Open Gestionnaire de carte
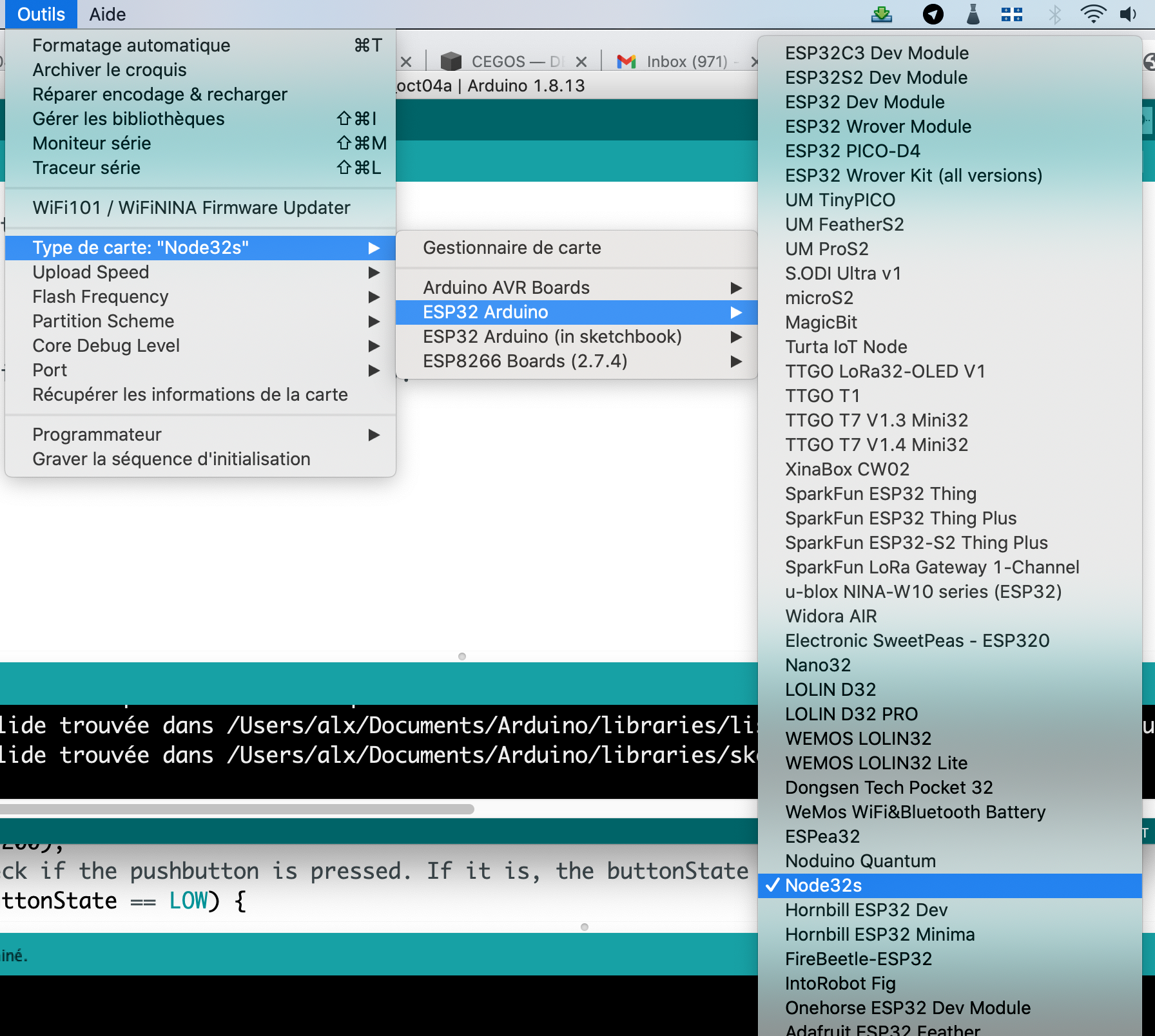 click(512, 247)
